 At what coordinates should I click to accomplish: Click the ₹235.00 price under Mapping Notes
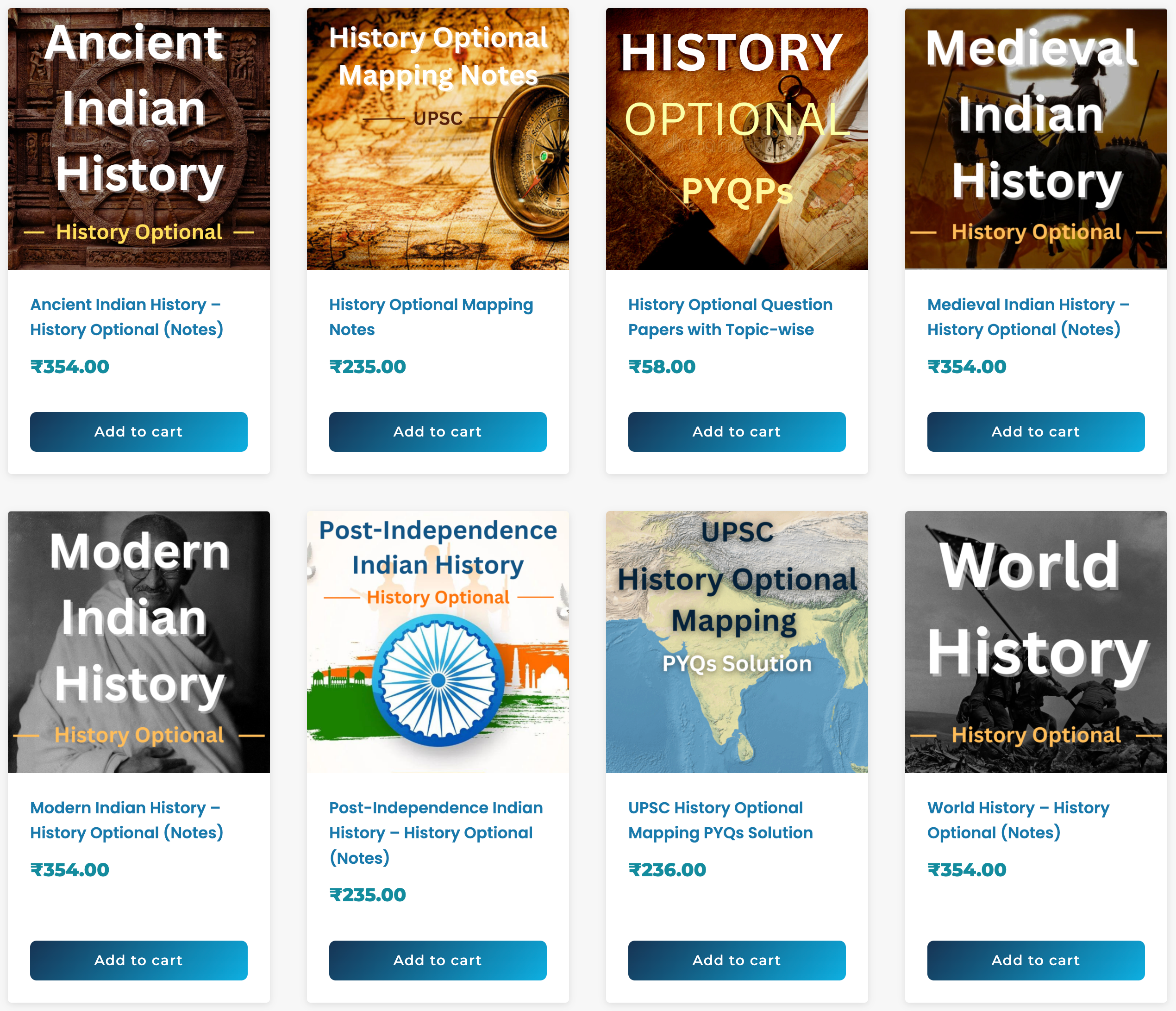click(368, 367)
